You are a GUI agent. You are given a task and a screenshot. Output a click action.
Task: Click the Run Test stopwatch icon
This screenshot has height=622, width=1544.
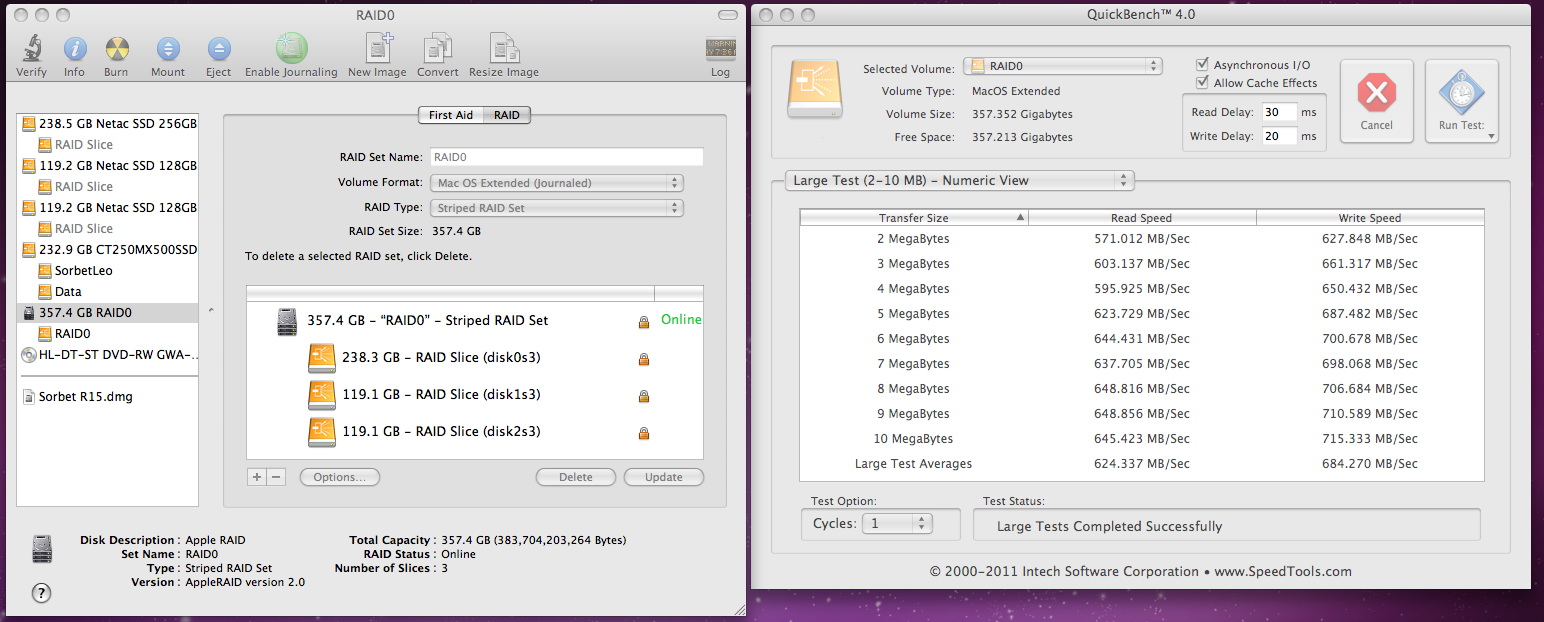coord(1461,94)
